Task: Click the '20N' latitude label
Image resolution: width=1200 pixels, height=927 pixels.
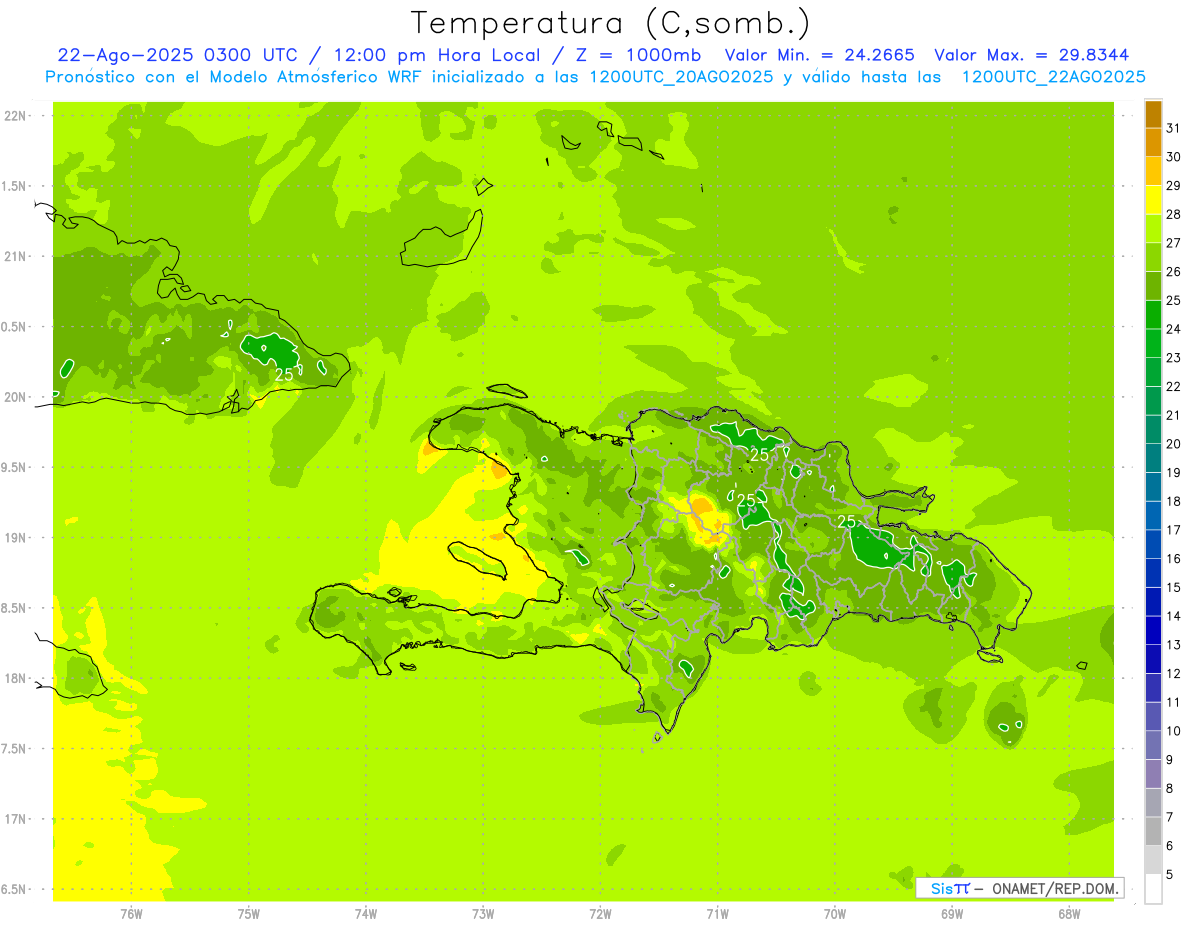Action: tap(15, 397)
